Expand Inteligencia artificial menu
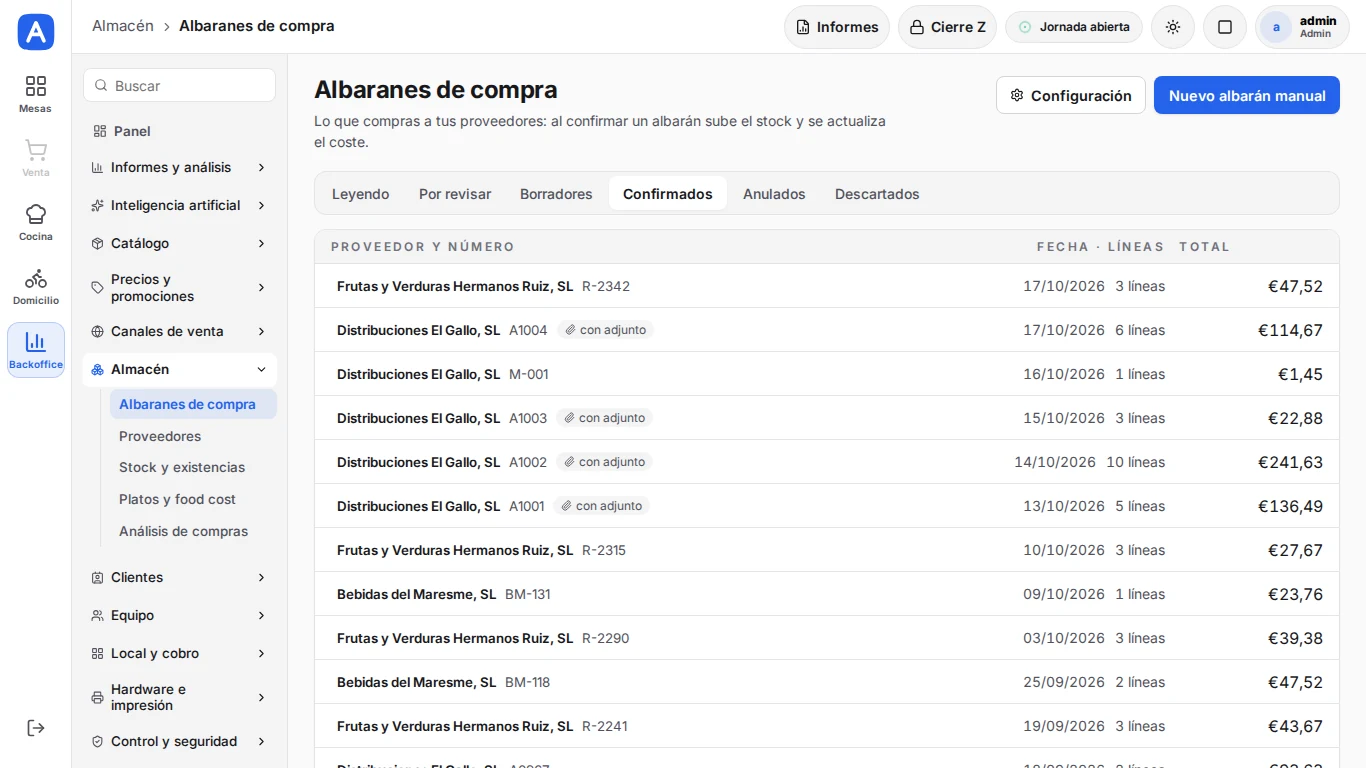This screenshot has width=1366, height=768. pyautogui.click(x=179, y=205)
